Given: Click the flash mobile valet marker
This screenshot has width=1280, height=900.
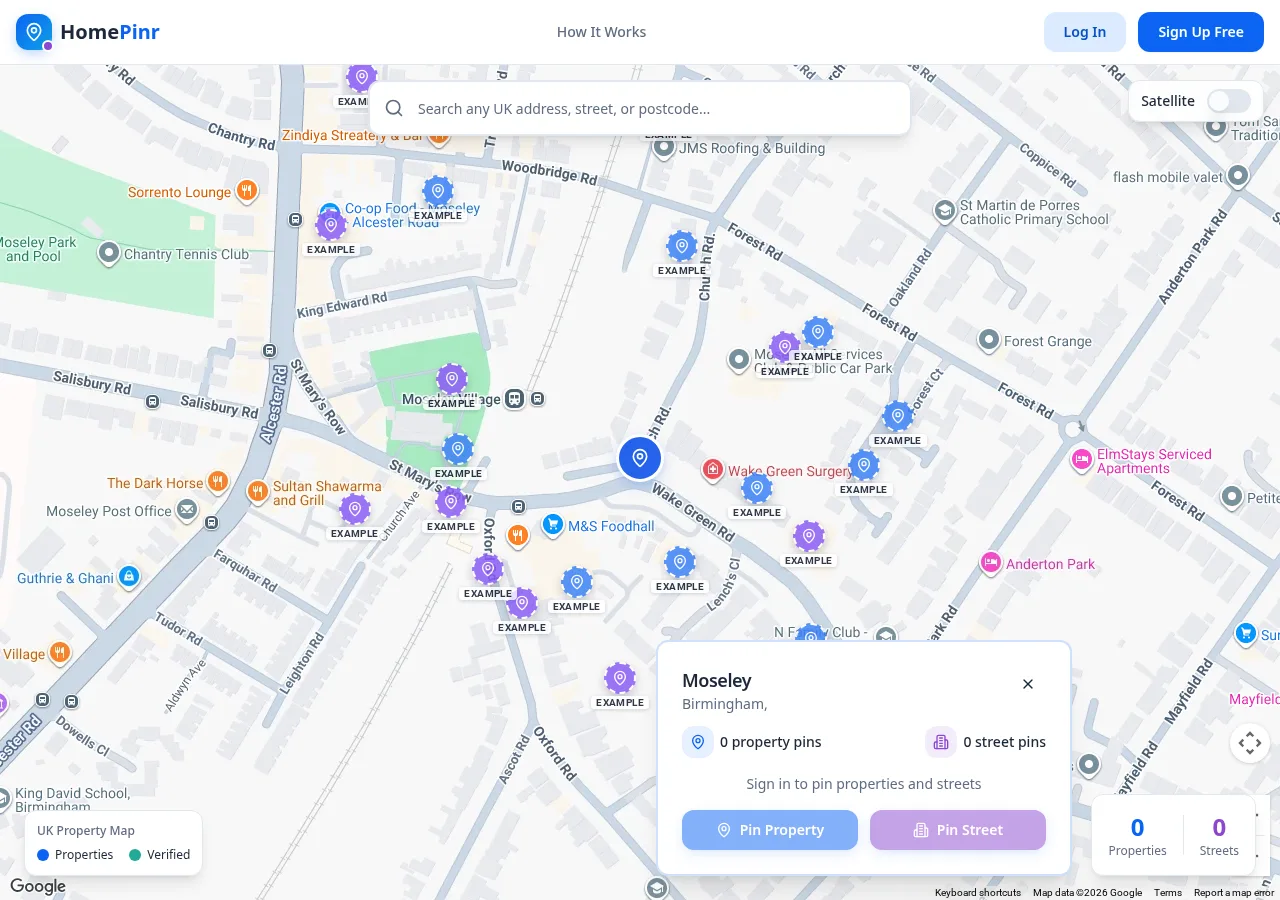Looking at the screenshot, I should (x=1238, y=176).
